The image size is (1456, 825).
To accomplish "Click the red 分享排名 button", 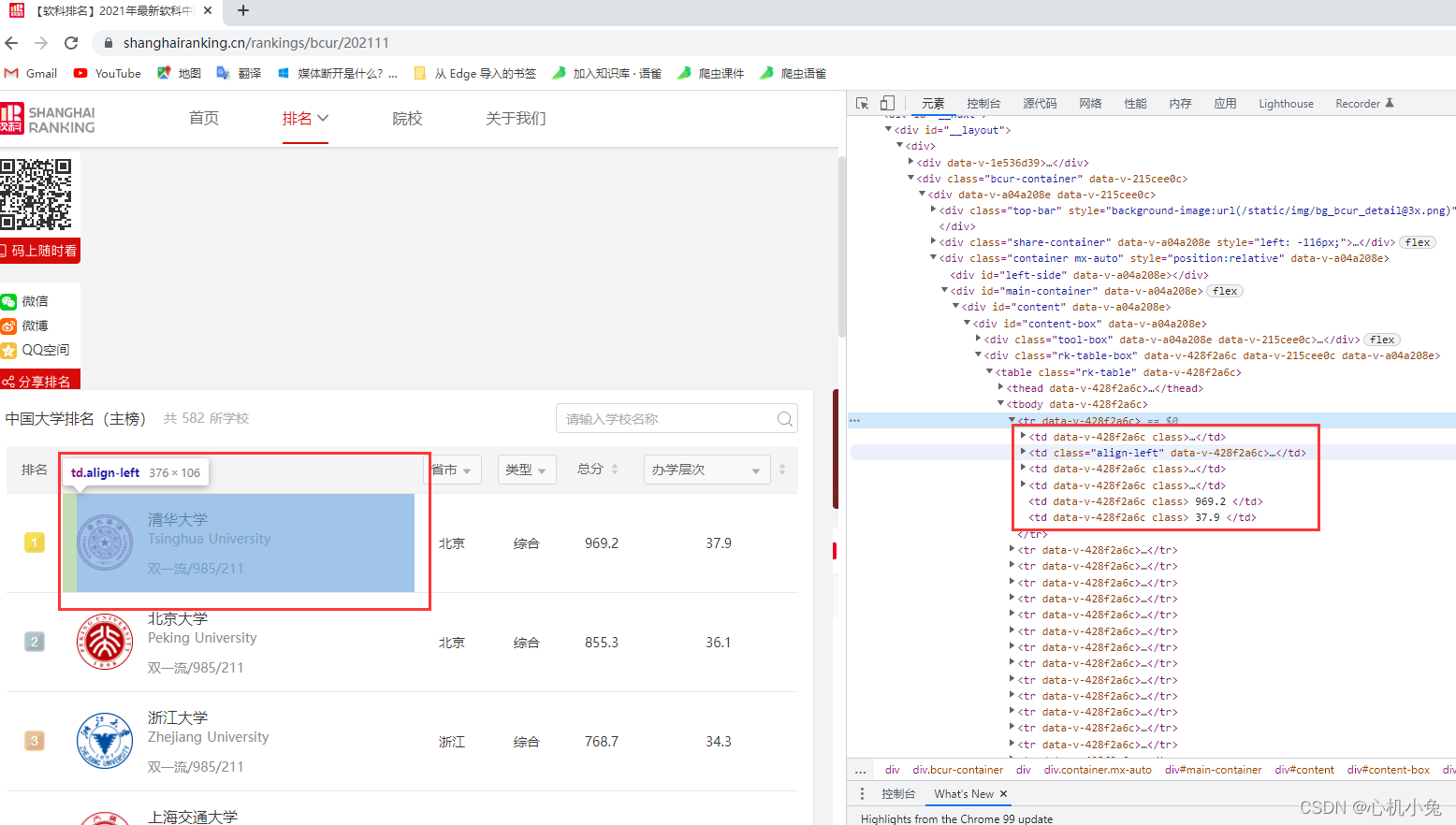I will pos(39,380).
